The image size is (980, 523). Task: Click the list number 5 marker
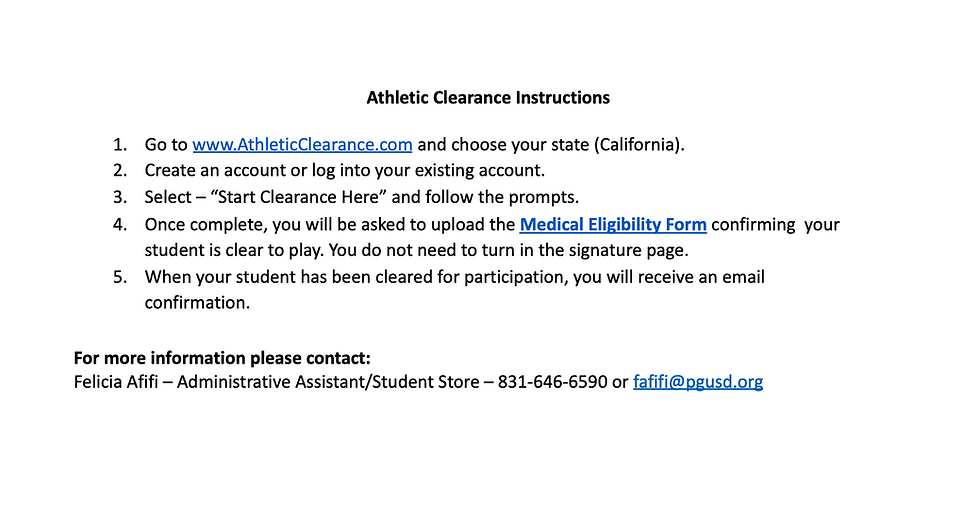[x=120, y=277]
